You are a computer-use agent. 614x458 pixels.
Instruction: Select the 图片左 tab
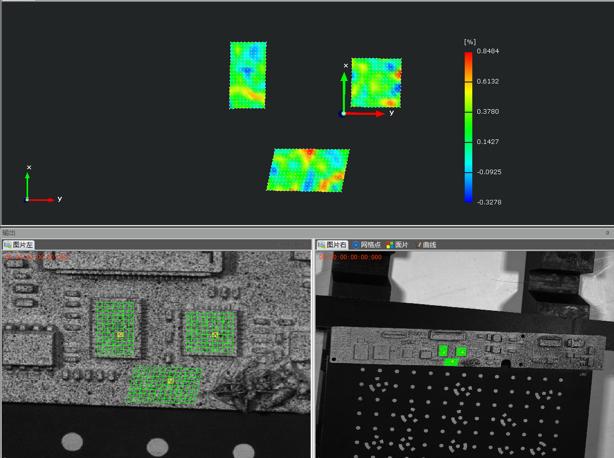pos(19,245)
